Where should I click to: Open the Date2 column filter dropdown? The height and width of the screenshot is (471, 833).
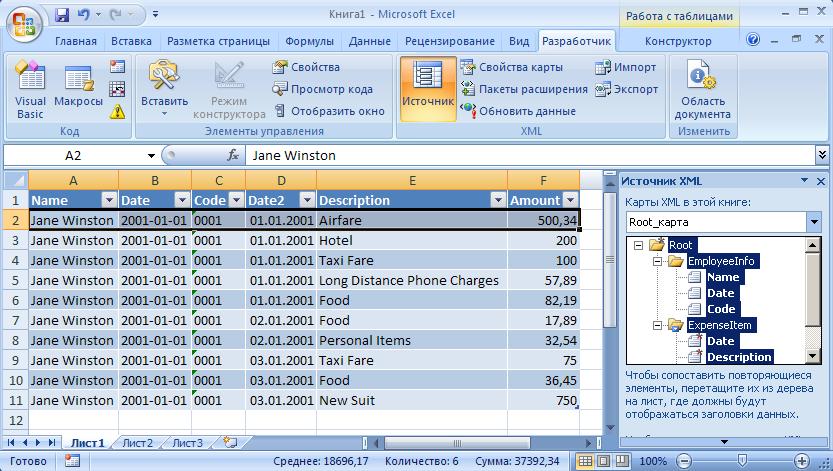307,200
